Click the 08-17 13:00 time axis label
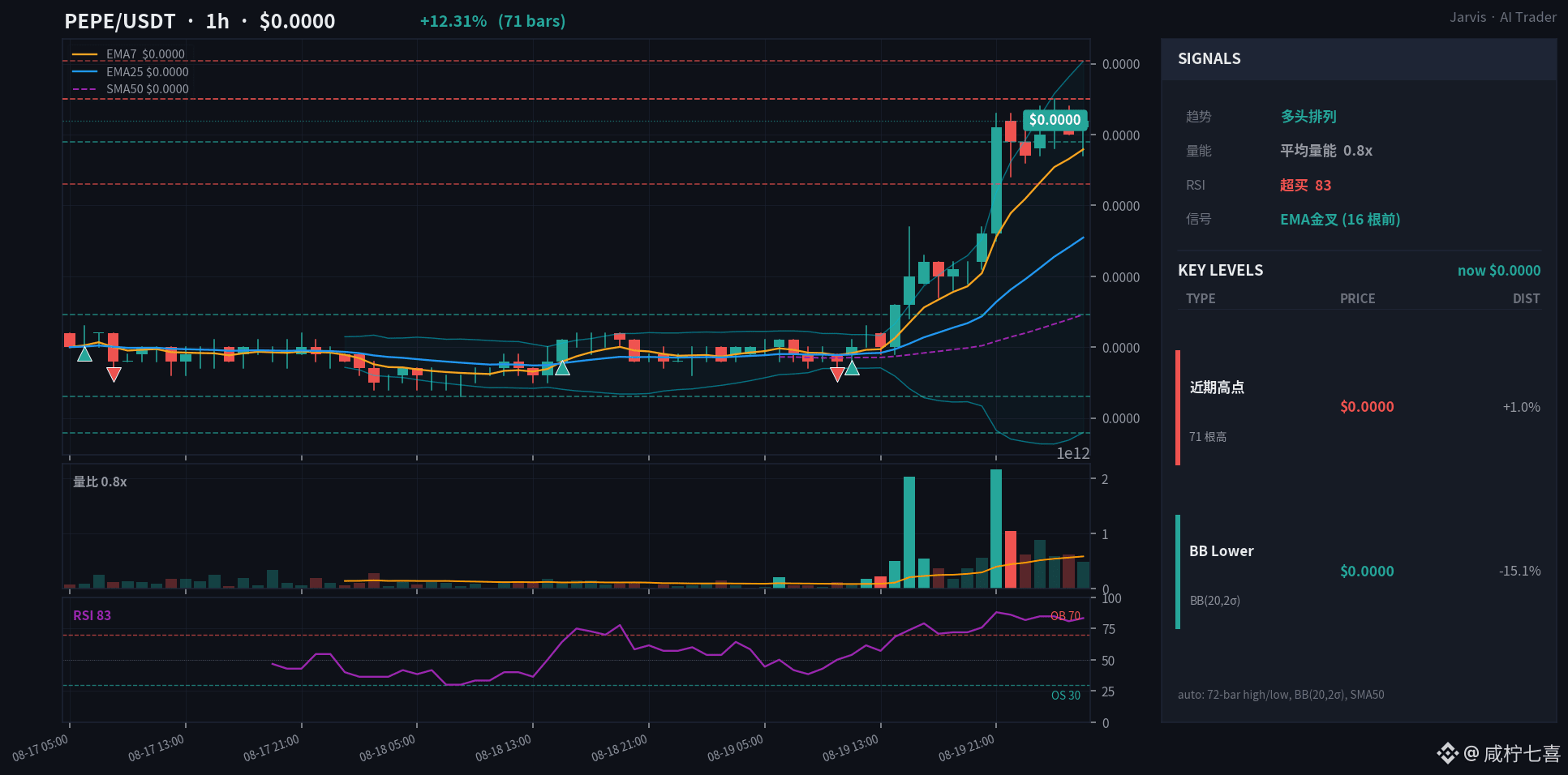This screenshot has height=775, width=1568. pyautogui.click(x=157, y=748)
